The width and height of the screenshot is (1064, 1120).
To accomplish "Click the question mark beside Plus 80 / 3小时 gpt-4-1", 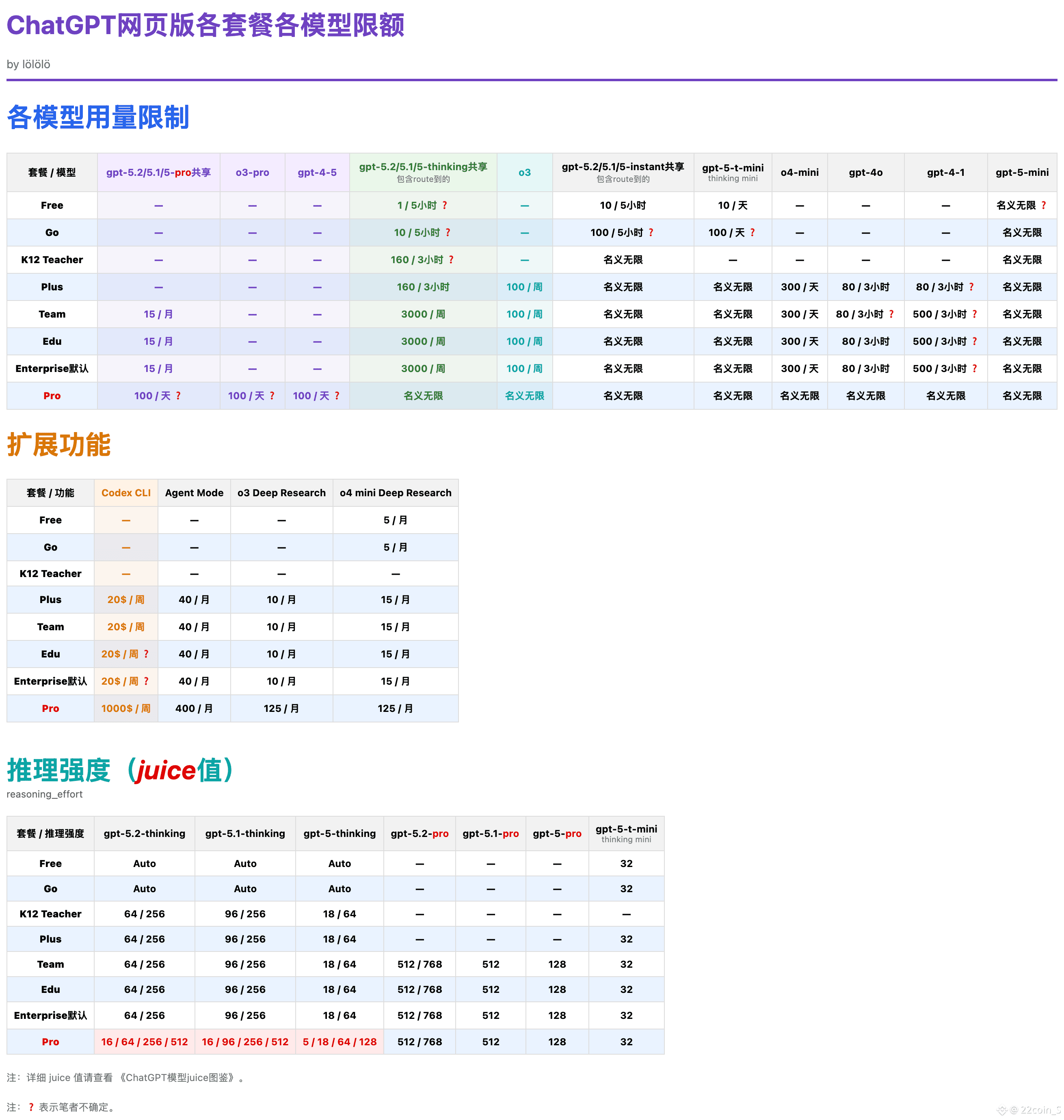I will [971, 287].
